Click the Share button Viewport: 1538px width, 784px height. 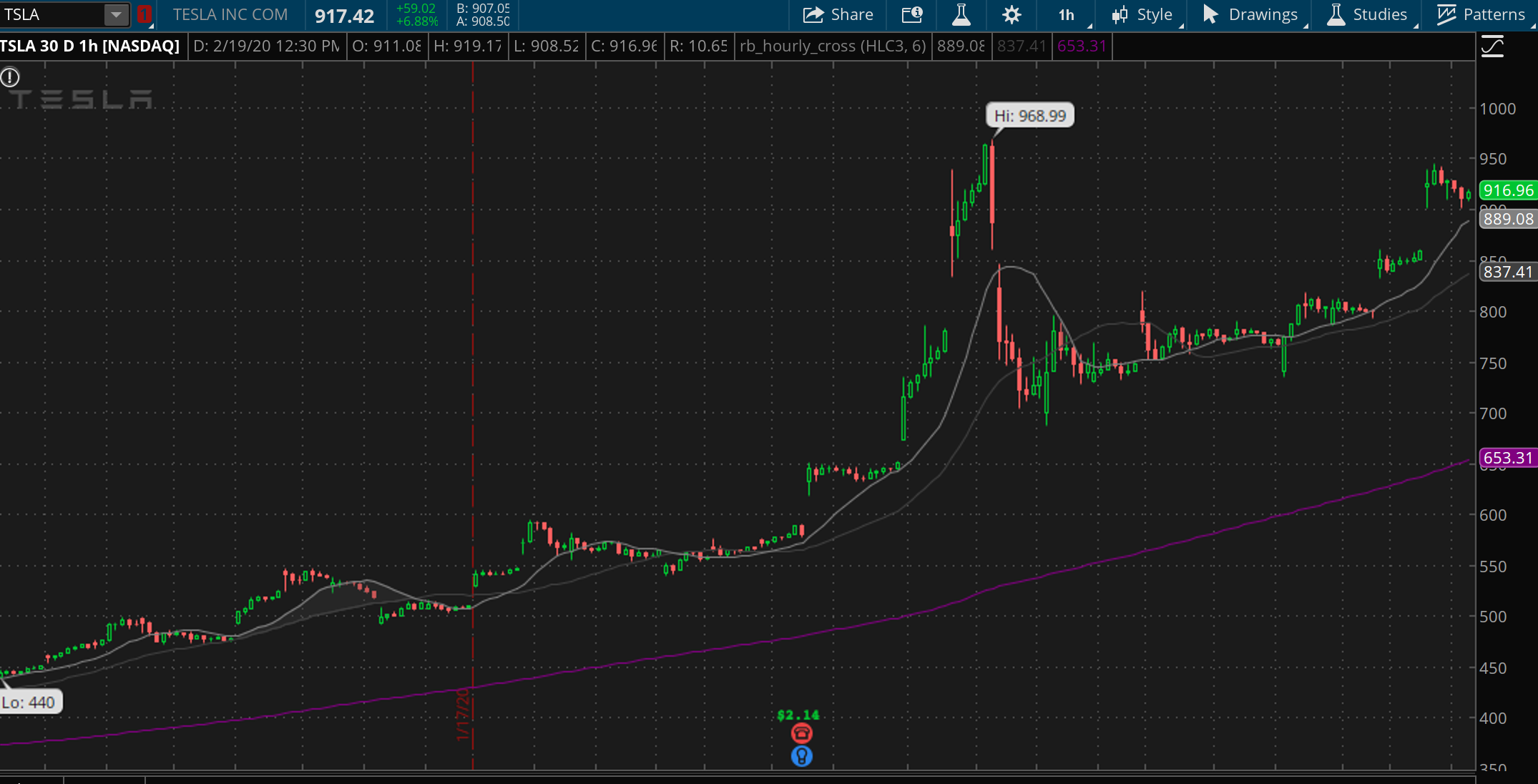(x=837, y=14)
